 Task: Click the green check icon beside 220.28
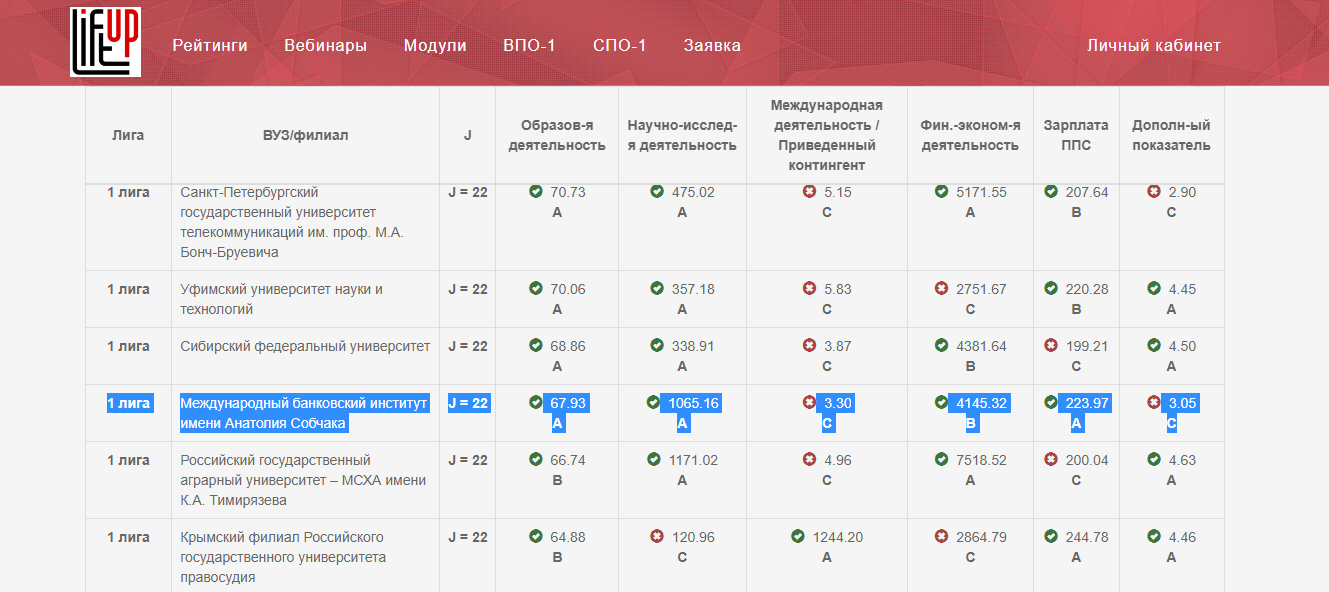tap(1051, 289)
